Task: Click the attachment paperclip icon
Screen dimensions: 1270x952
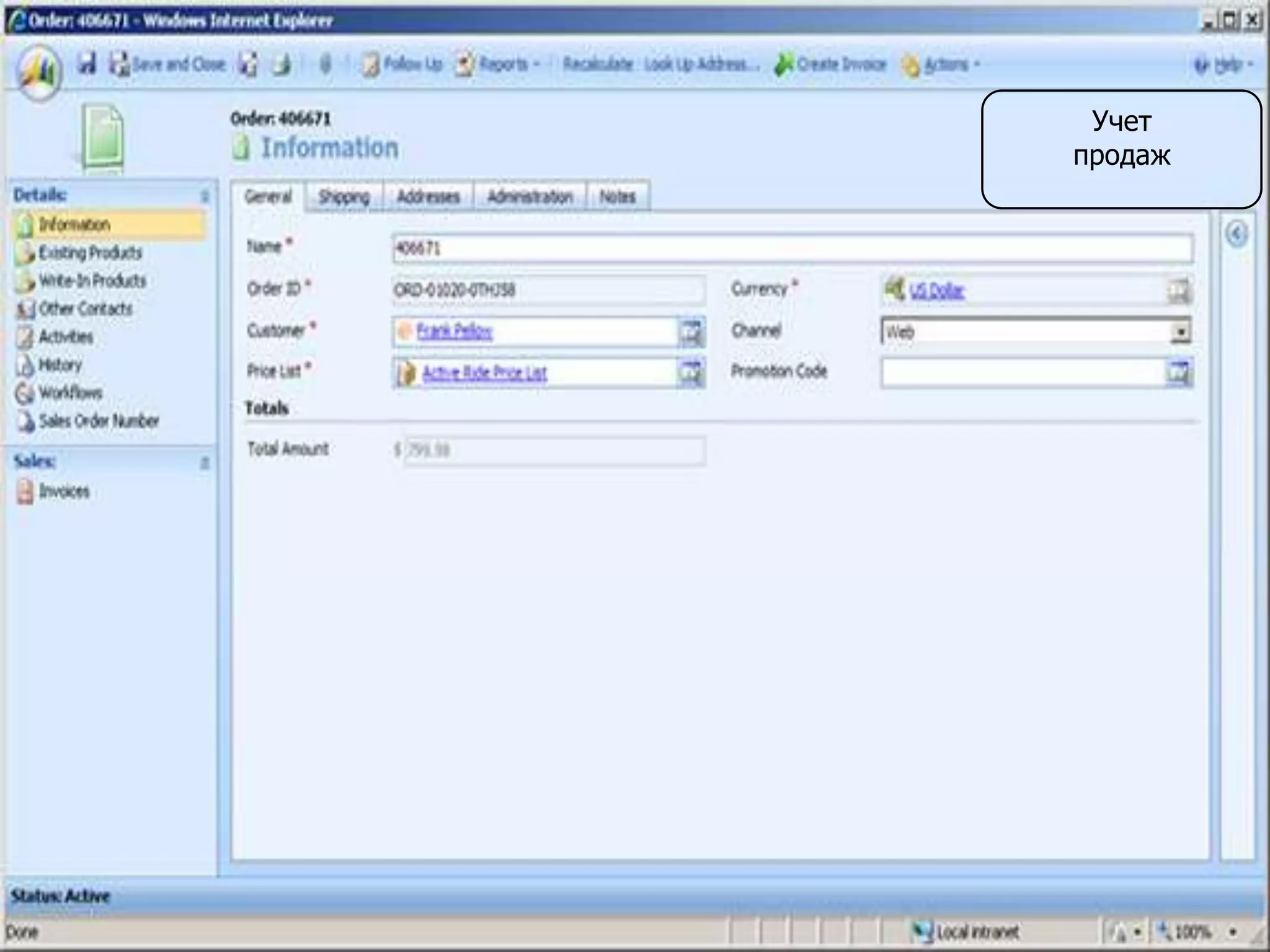Action: (x=326, y=64)
